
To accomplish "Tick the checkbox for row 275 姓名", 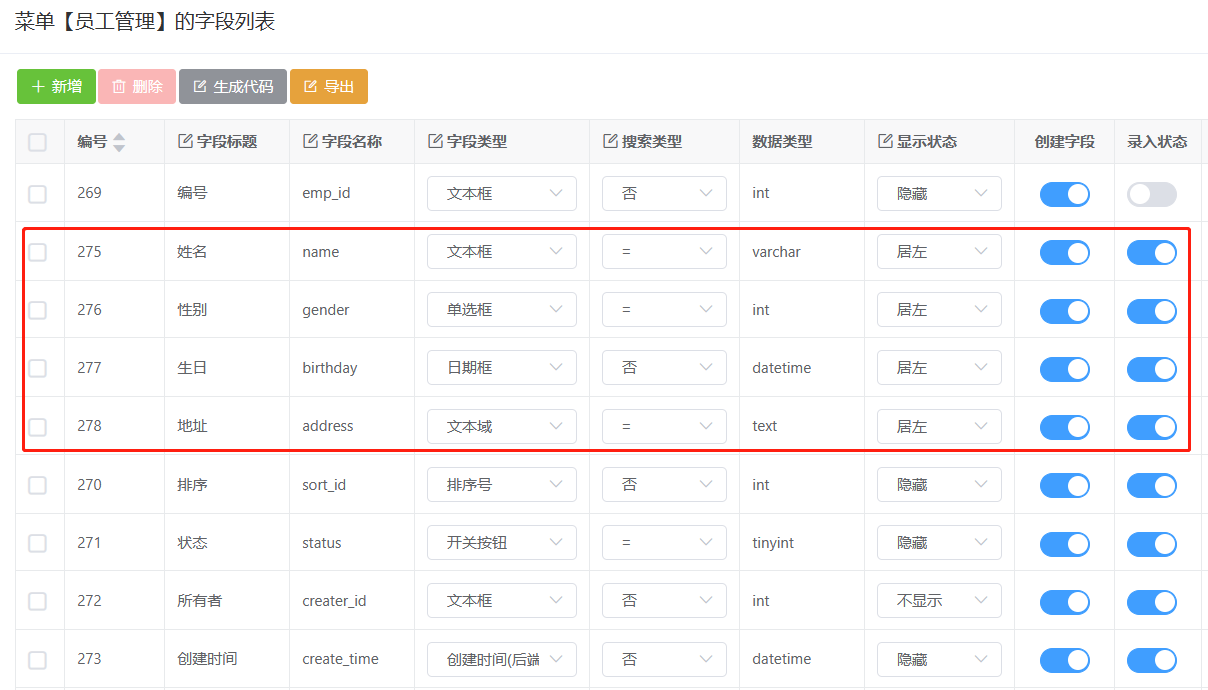I will (x=37, y=252).
